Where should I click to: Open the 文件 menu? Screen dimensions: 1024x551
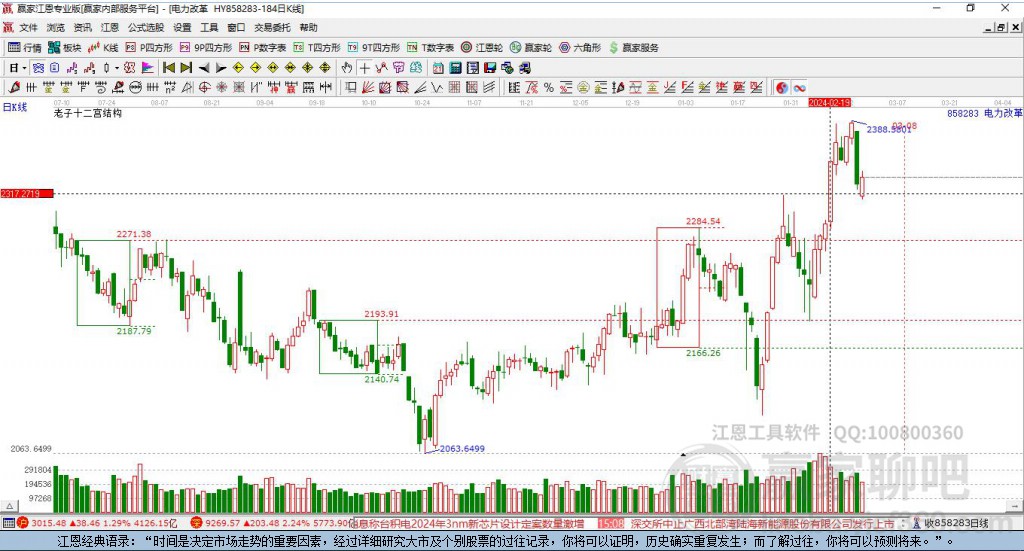tap(29, 27)
